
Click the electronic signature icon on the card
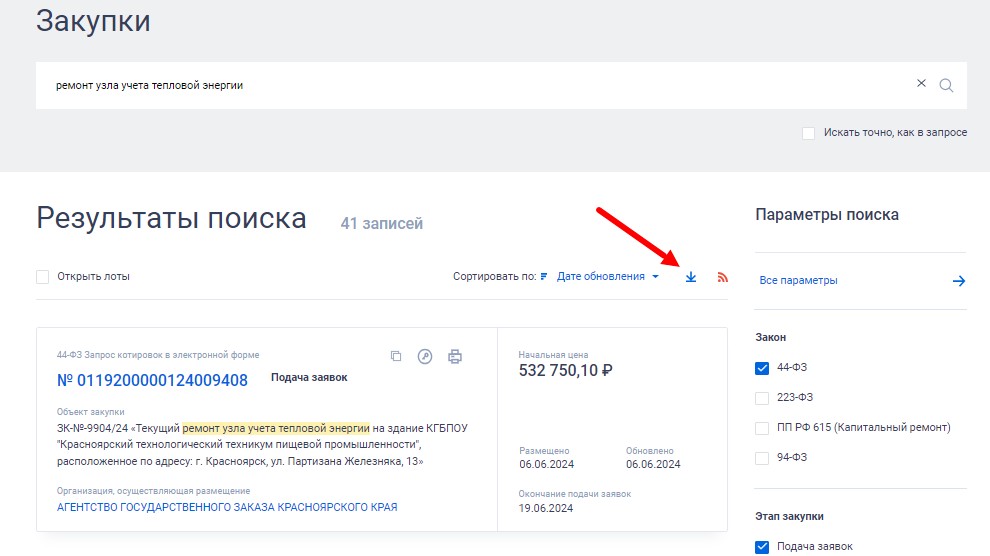click(x=425, y=357)
